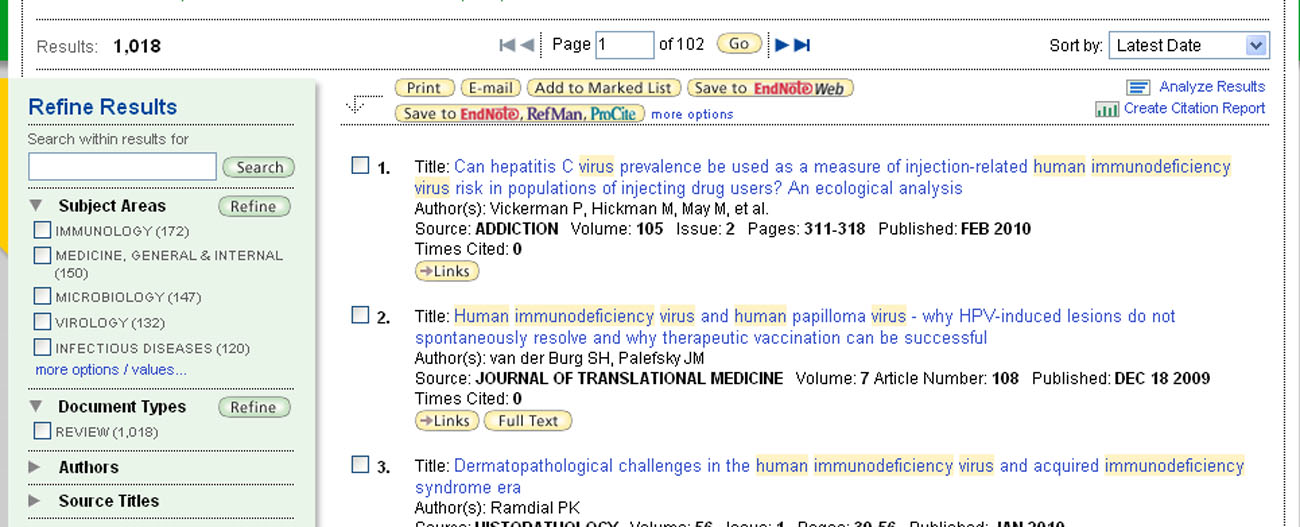
Task: Jump to the last results page
Action: click(x=802, y=45)
